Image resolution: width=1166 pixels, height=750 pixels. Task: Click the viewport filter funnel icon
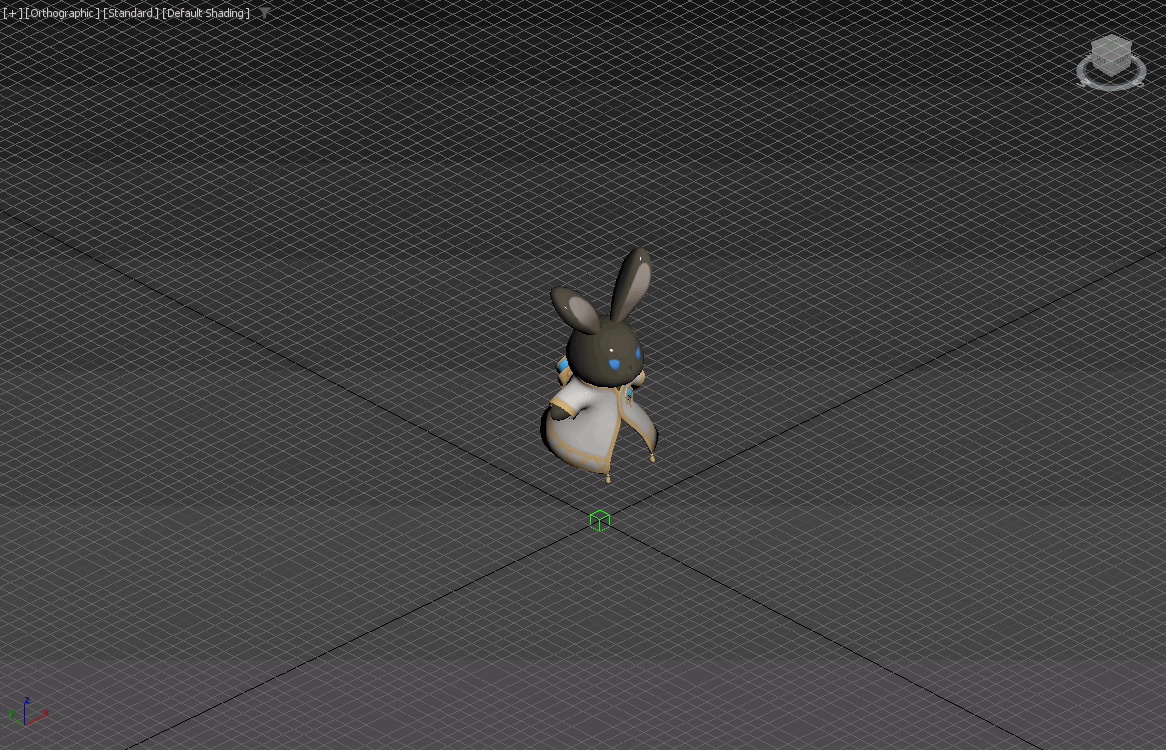[264, 13]
